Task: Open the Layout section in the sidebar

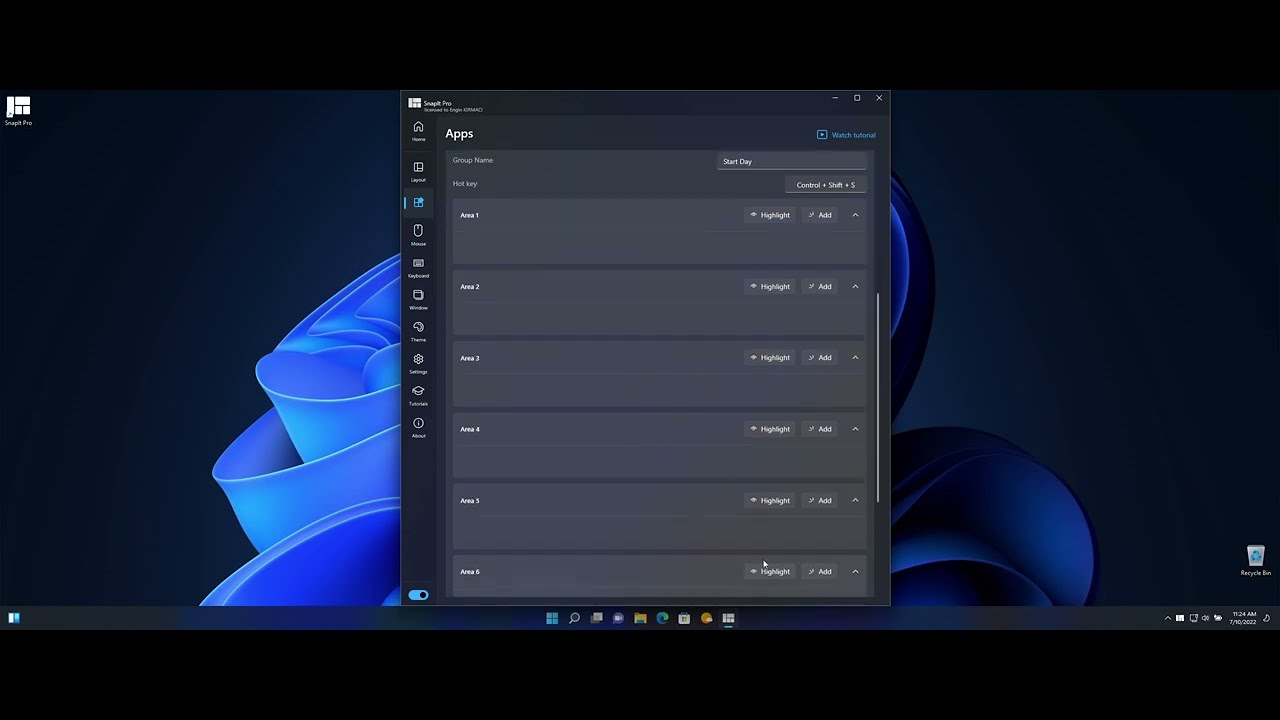Action: click(x=418, y=171)
